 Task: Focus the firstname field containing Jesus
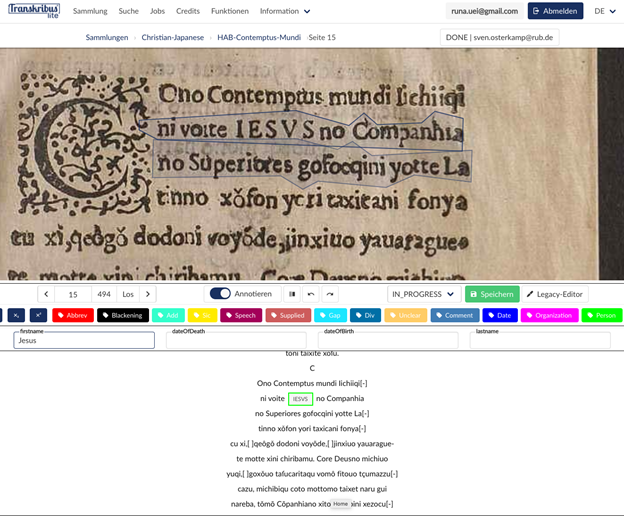tap(84, 341)
